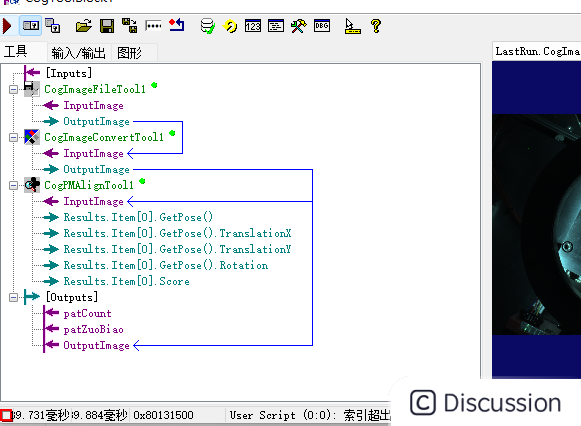Click the CogImageConvertTool1 color icon
Image resolution: width=581 pixels, height=426 pixels.
tap(32, 137)
